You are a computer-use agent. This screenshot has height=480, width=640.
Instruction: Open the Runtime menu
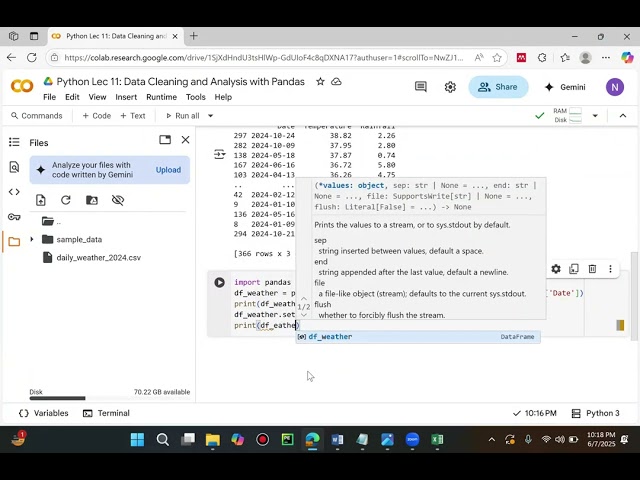(162, 97)
